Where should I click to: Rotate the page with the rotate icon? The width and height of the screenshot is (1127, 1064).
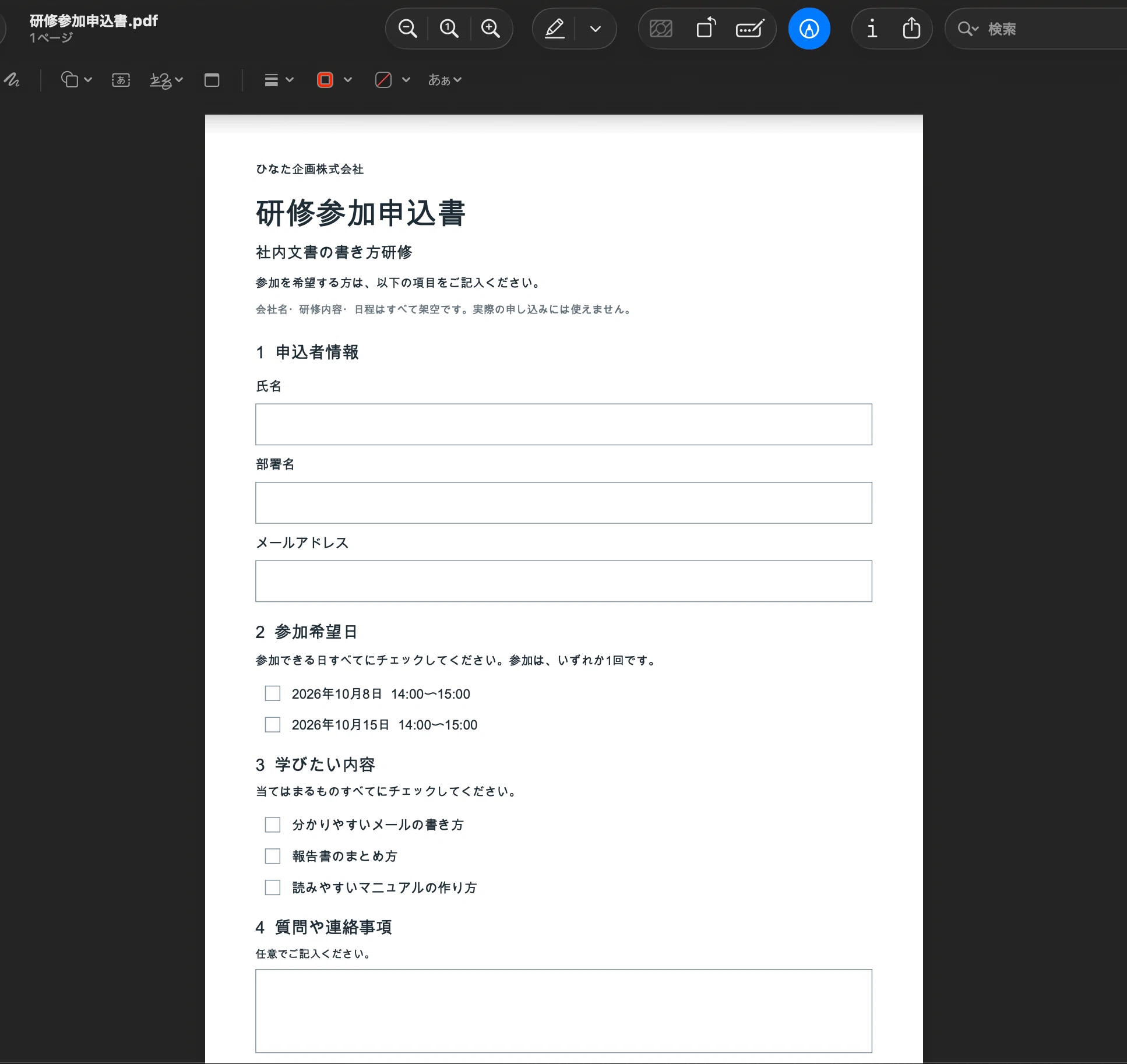706,29
